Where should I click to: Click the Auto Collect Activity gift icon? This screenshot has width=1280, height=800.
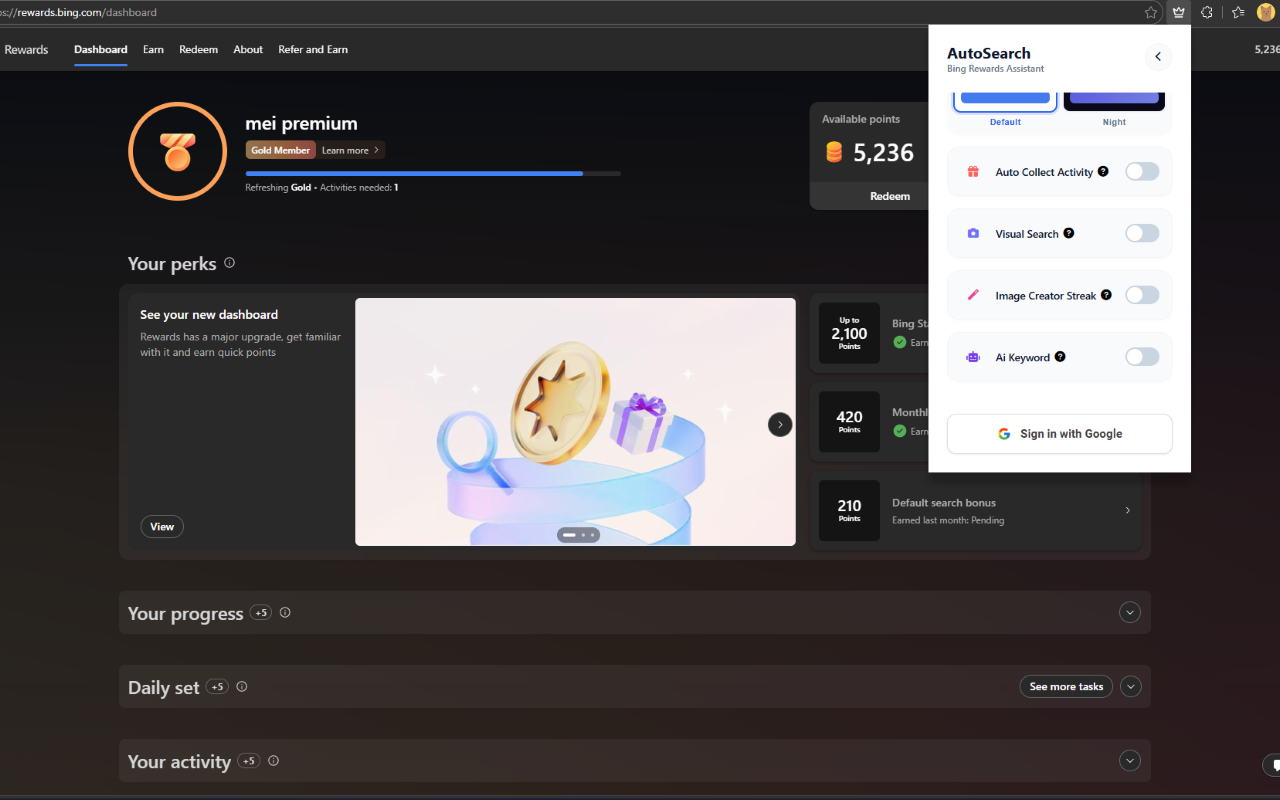[973, 172]
